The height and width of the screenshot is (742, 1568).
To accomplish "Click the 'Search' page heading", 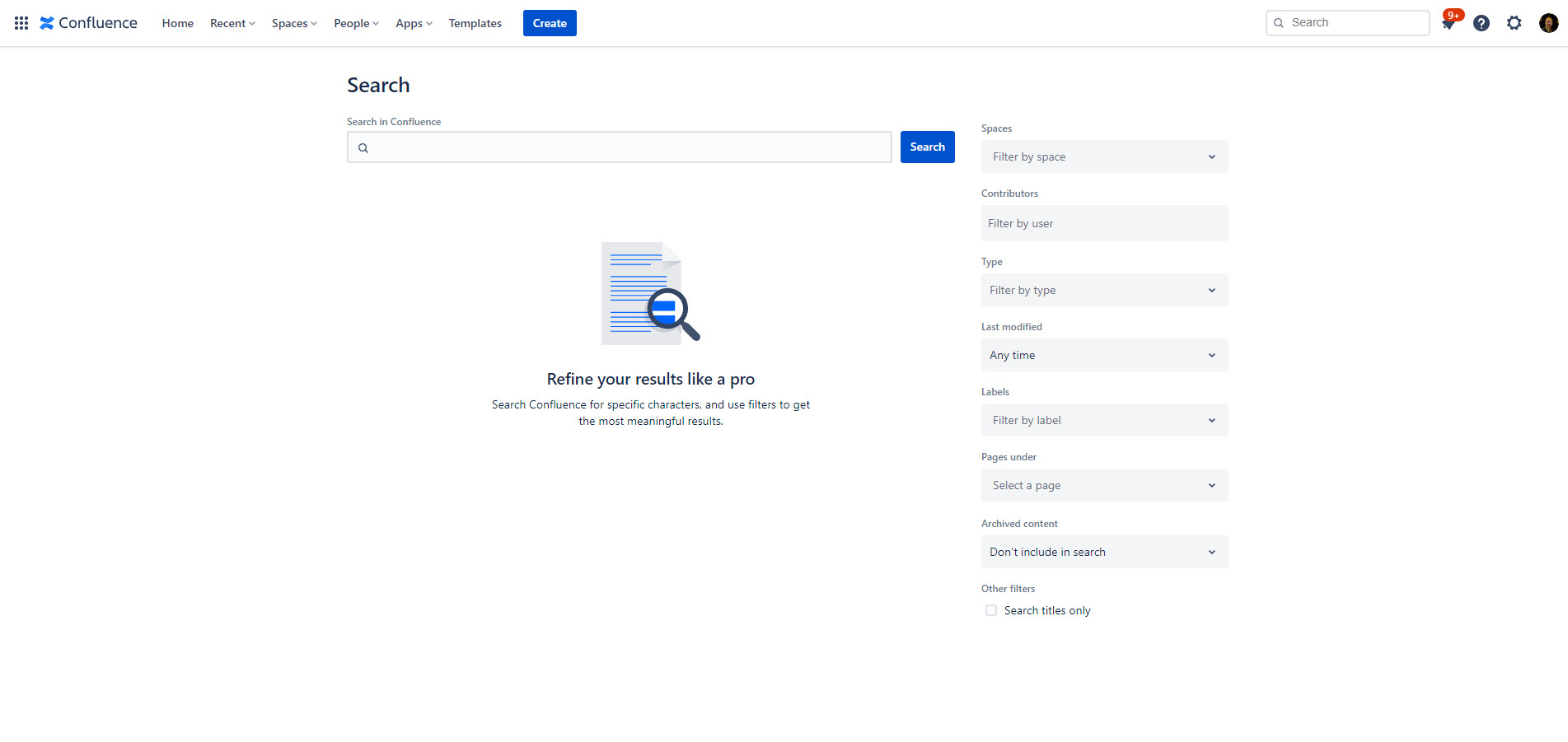I will [x=378, y=85].
